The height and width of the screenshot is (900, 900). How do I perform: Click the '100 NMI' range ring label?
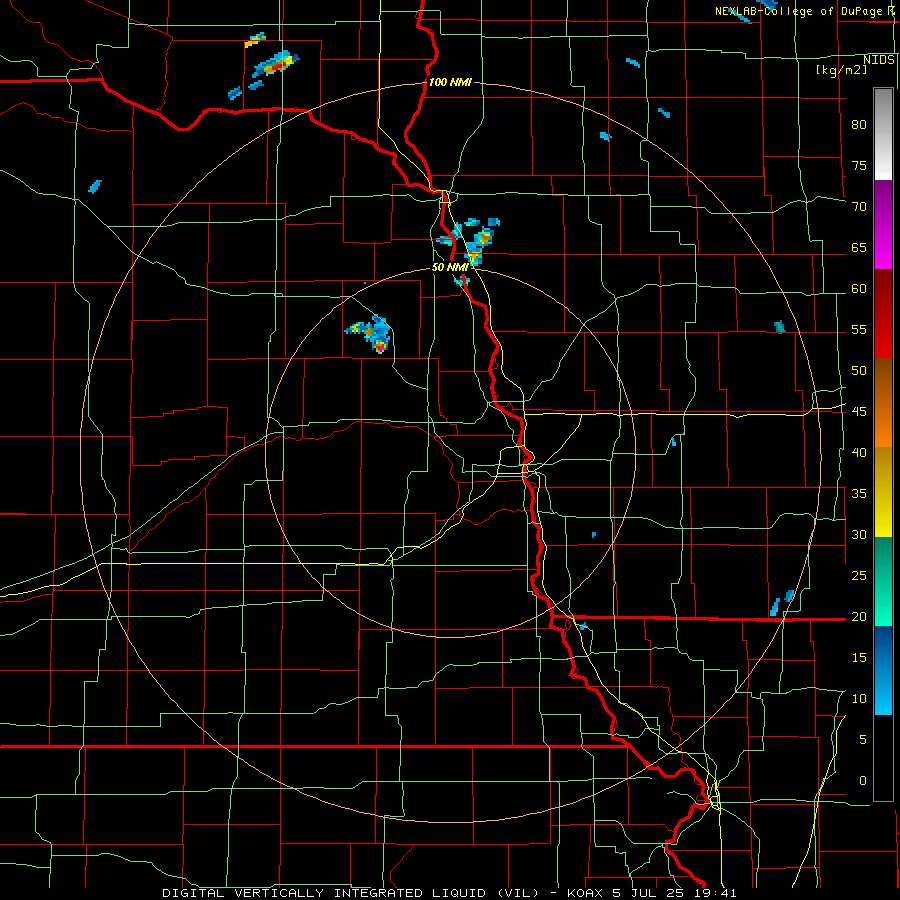tap(450, 82)
